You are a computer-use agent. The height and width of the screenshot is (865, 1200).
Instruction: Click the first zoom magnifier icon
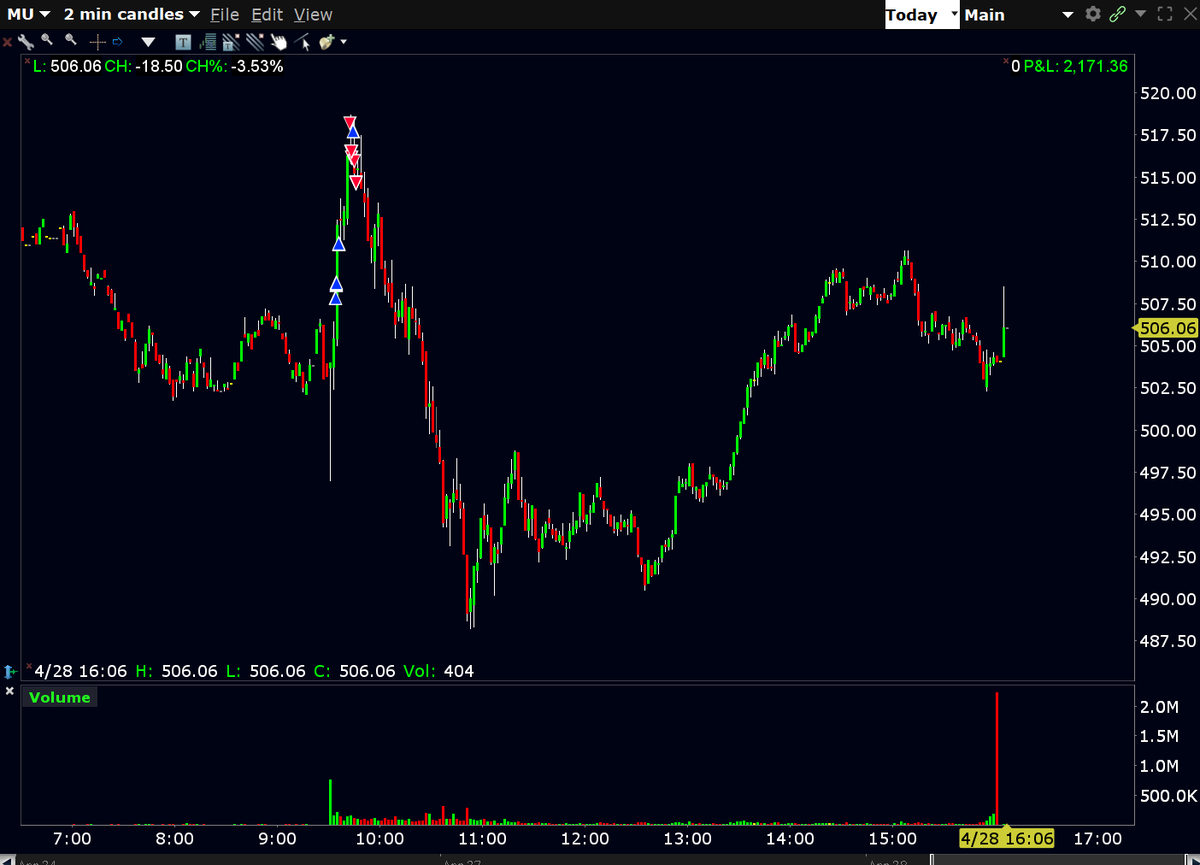click(x=47, y=41)
